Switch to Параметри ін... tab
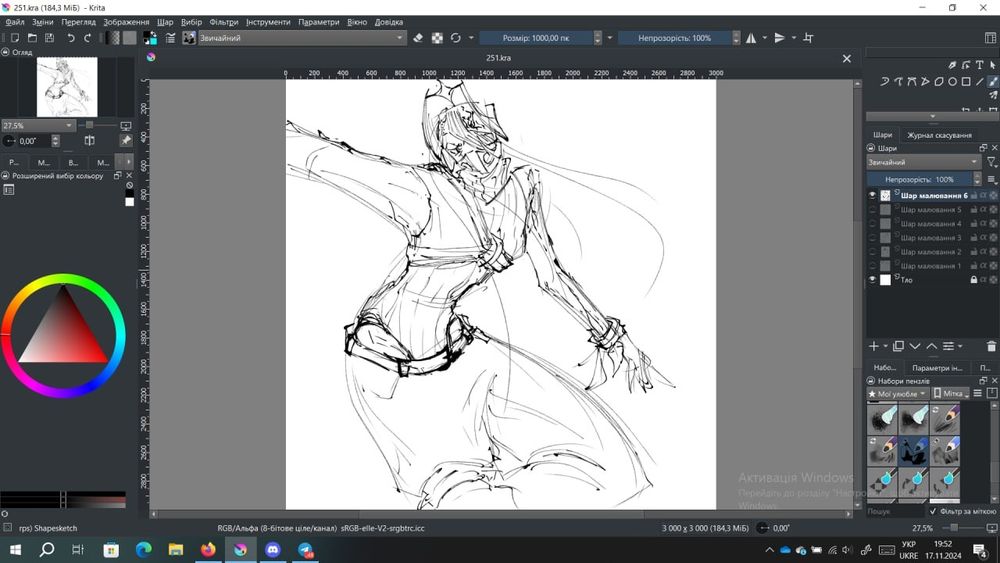 (937, 368)
